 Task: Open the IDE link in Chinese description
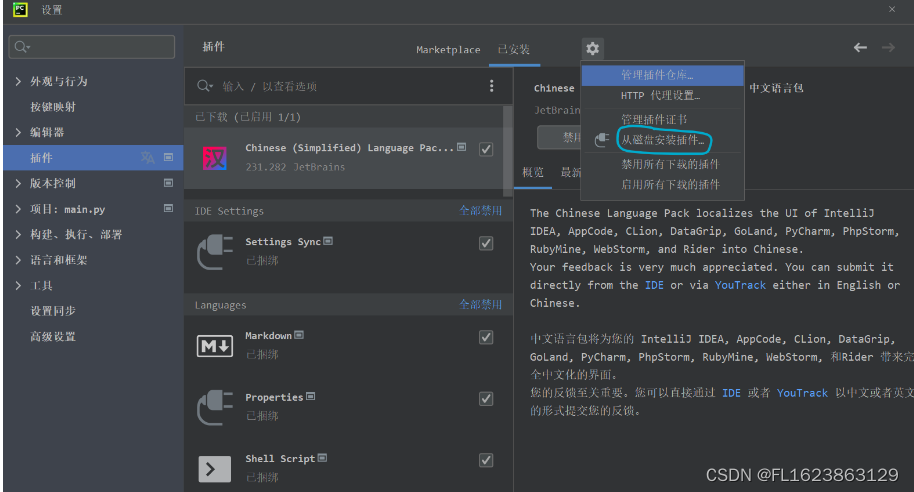point(731,393)
